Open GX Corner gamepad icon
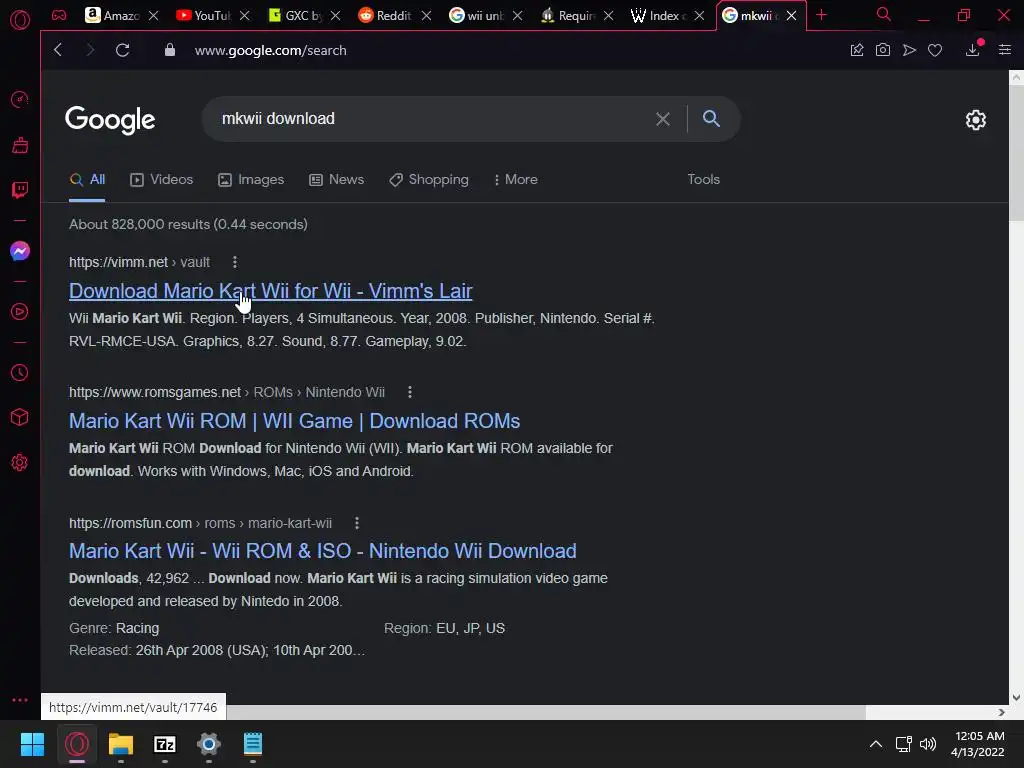 pyautogui.click(x=59, y=15)
